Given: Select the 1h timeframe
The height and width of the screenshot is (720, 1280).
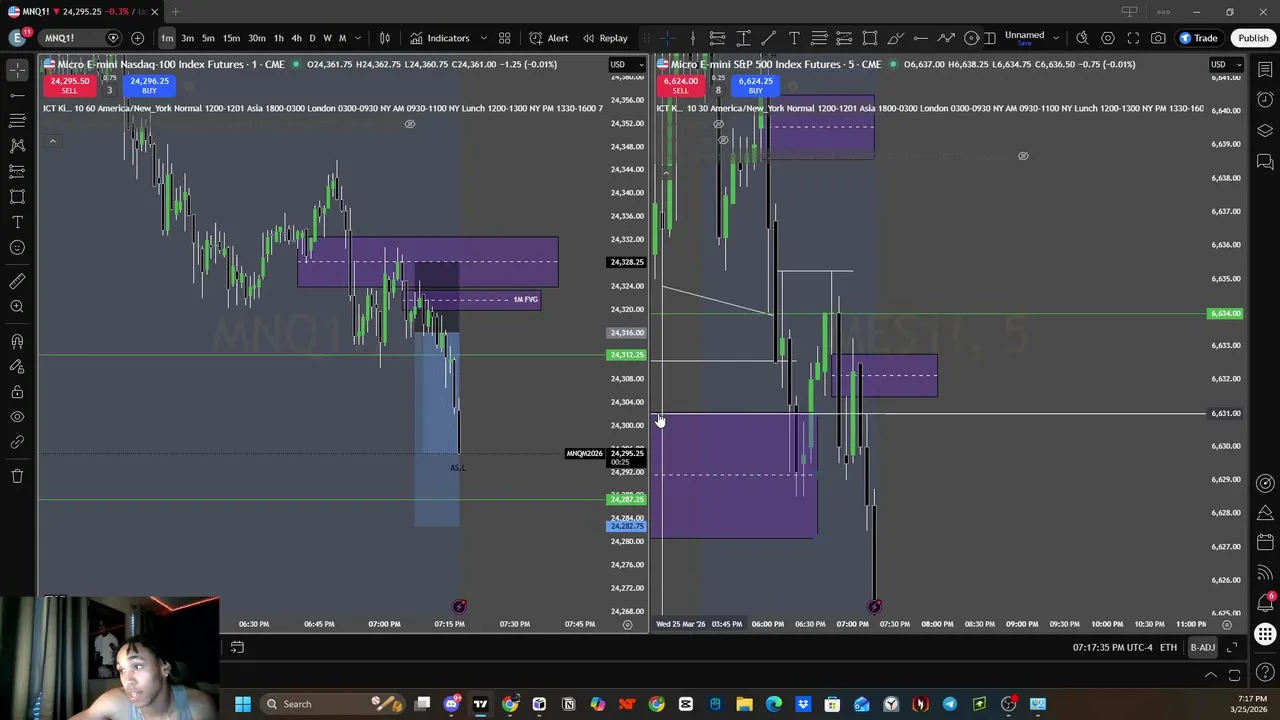Looking at the screenshot, I should [x=279, y=38].
